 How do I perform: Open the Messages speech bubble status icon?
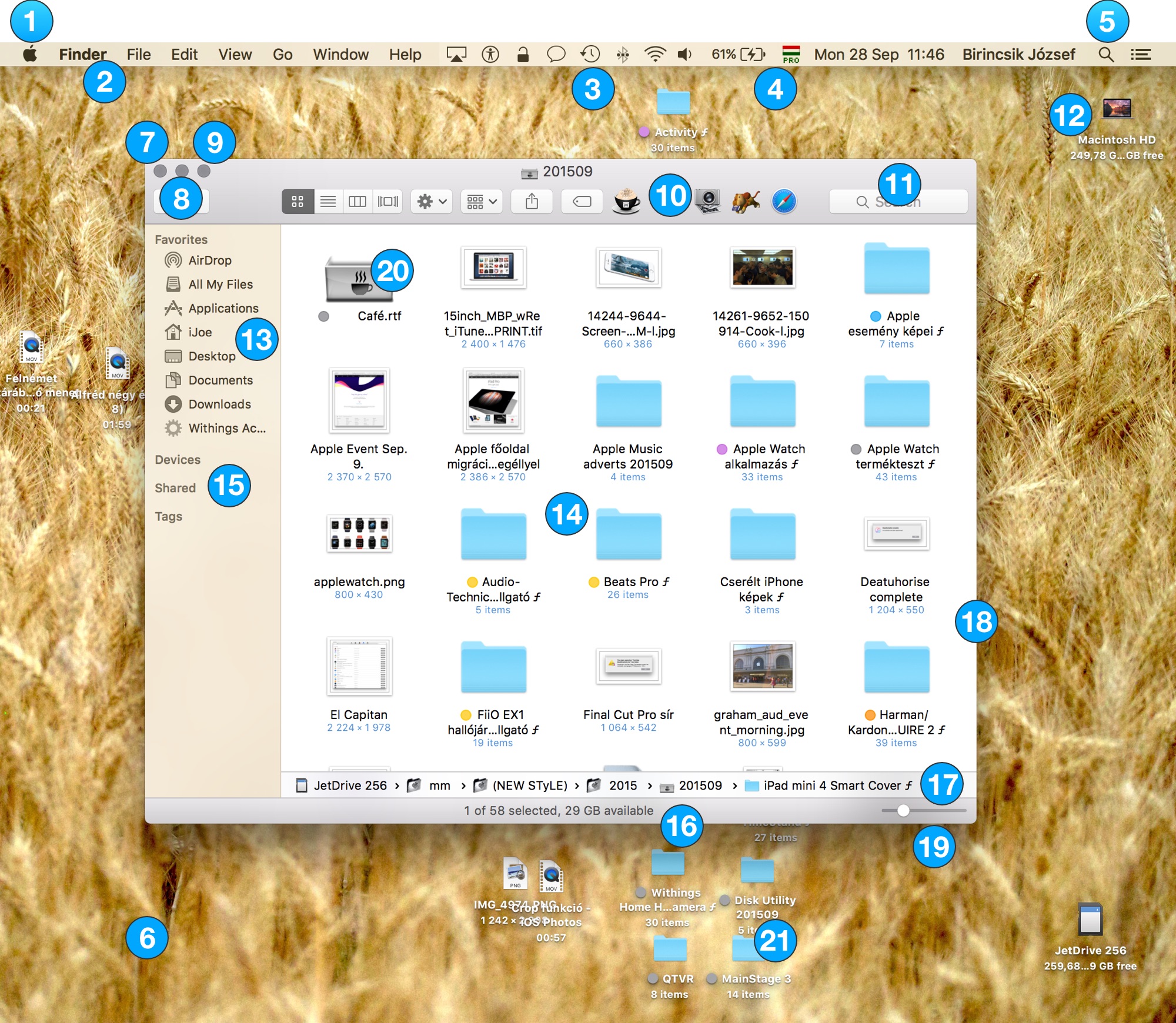(556, 55)
